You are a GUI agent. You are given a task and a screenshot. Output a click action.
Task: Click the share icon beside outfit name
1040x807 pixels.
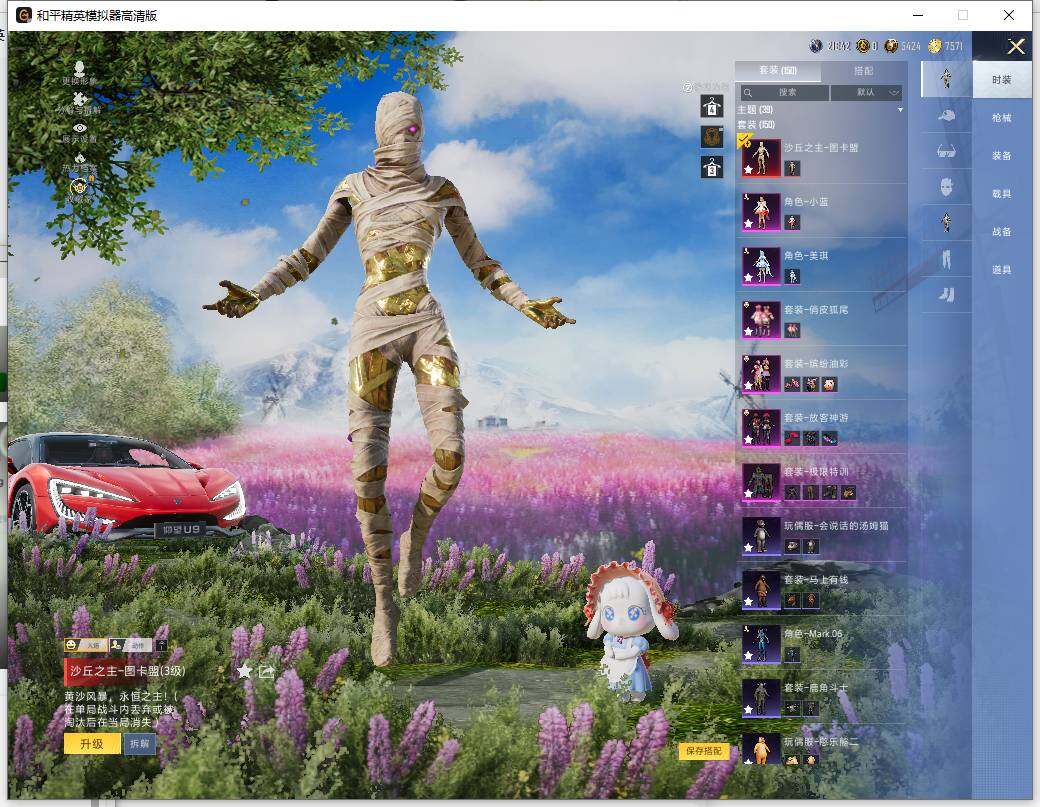tap(266, 671)
